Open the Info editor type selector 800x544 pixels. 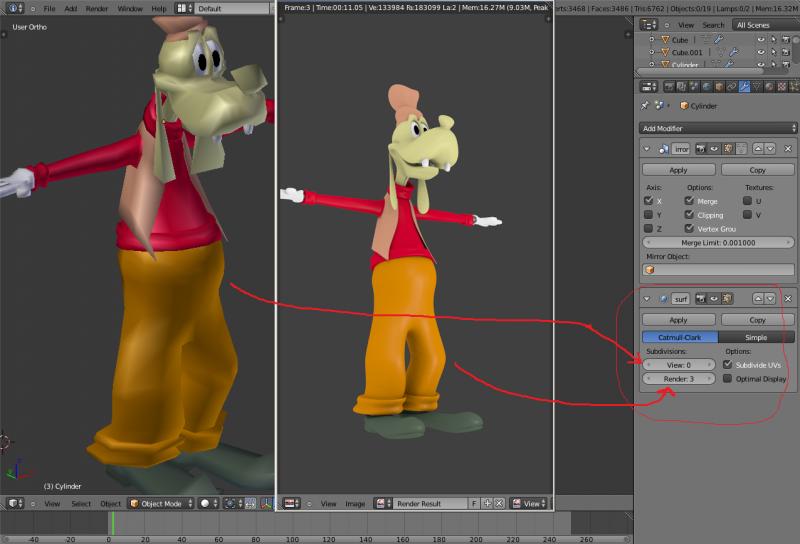pyautogui.click(x=15, y=8)
